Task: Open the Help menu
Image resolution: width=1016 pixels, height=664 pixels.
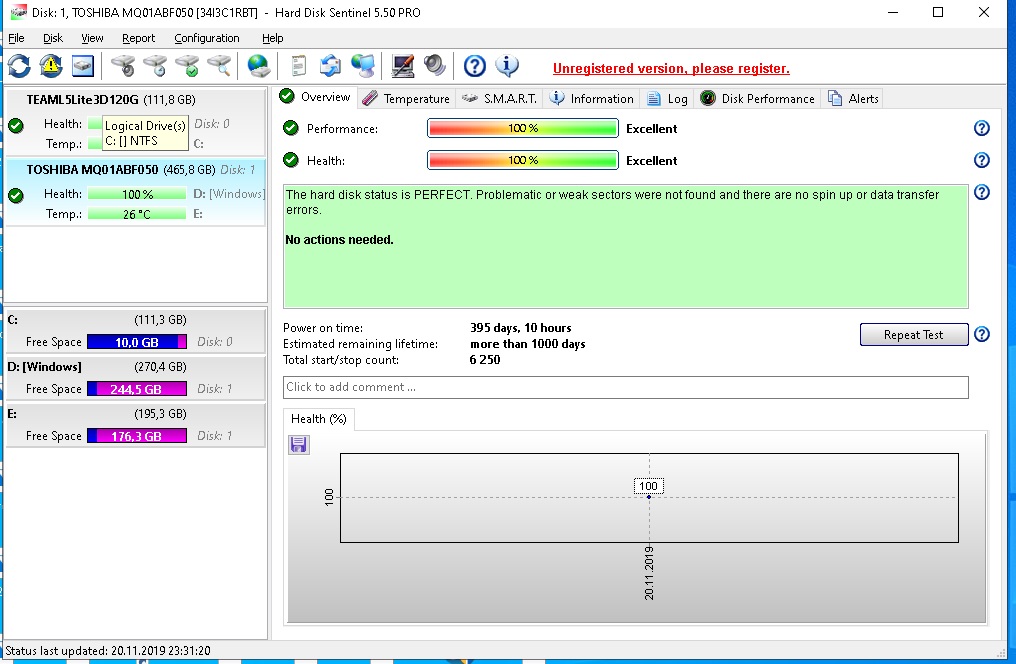Action: (x=273, y=38)
